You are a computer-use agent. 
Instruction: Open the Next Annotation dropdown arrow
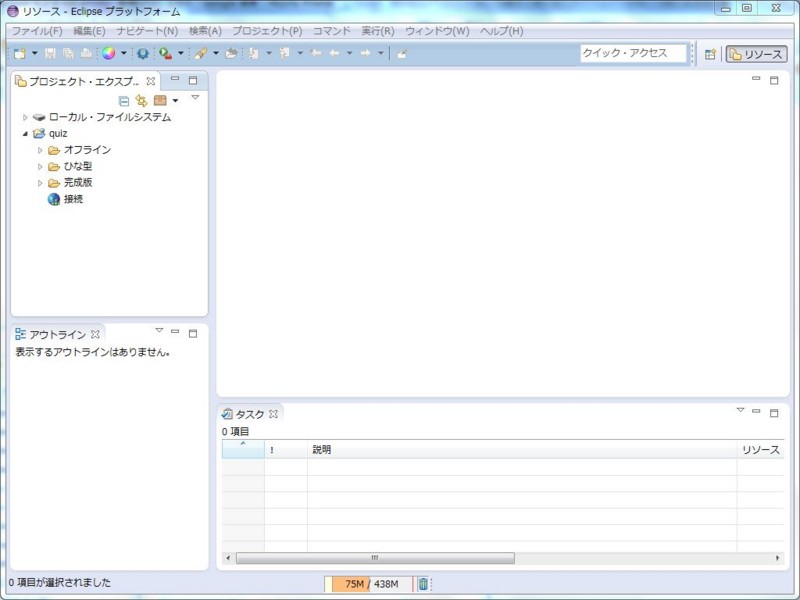(269, 53)
